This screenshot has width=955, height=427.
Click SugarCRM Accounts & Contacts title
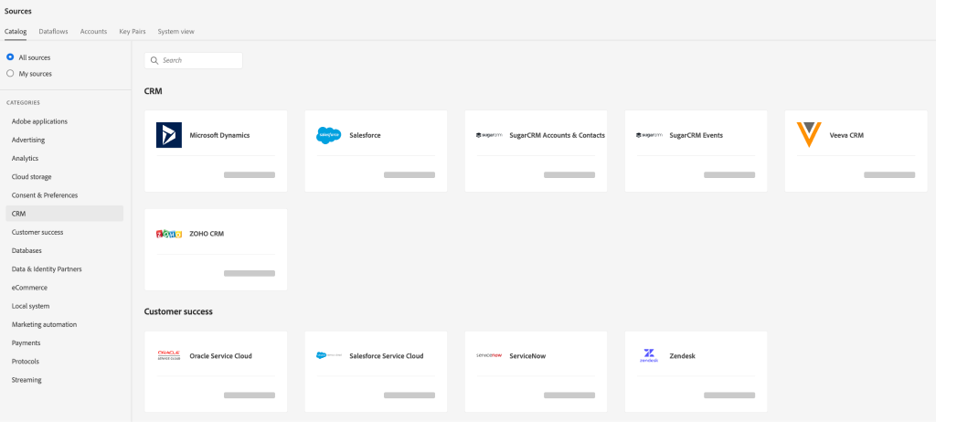[x=557, y=135]
